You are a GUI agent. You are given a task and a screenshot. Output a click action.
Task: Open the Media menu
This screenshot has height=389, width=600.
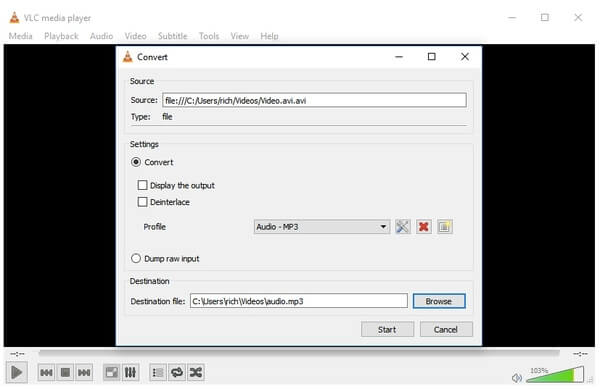pyautogui.click(x=21, y=36)
